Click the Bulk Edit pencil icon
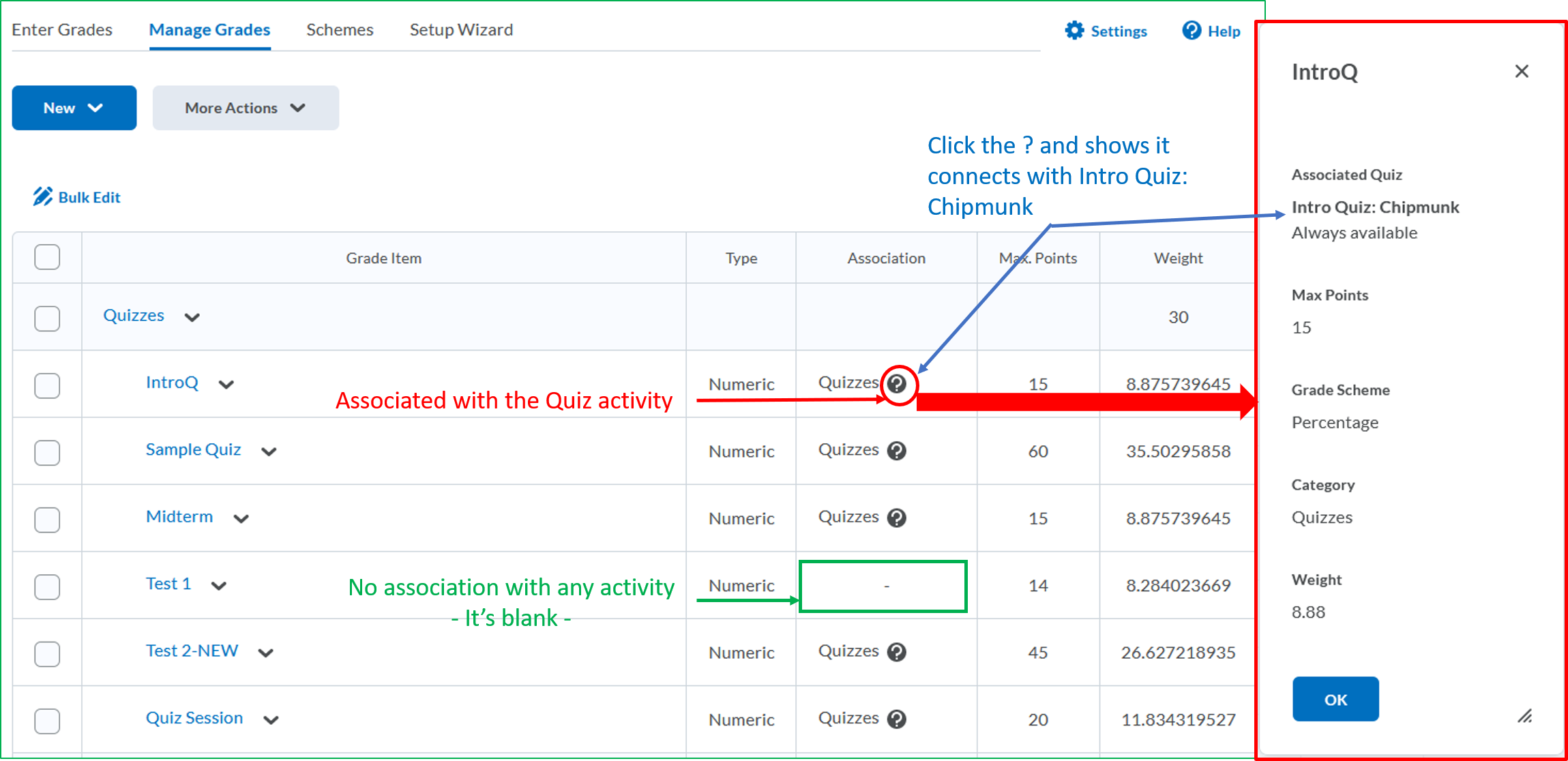The width and height of the screenshot is (1568, 761). 42,196
